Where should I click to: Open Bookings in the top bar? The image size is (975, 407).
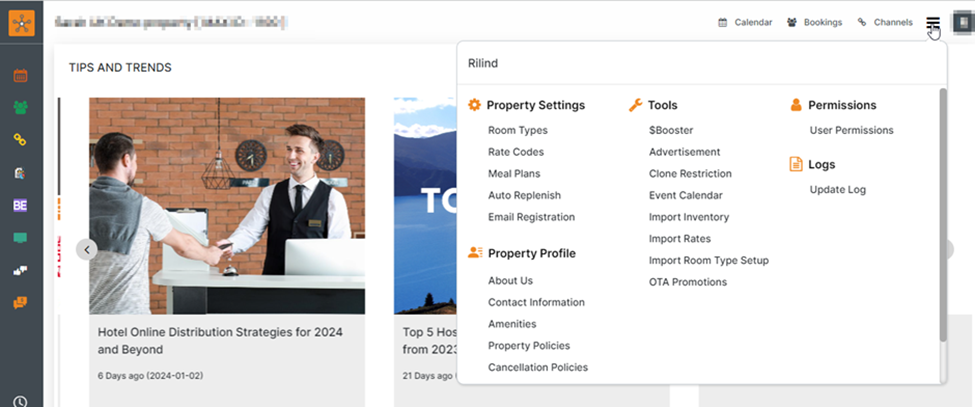[814, 22]
